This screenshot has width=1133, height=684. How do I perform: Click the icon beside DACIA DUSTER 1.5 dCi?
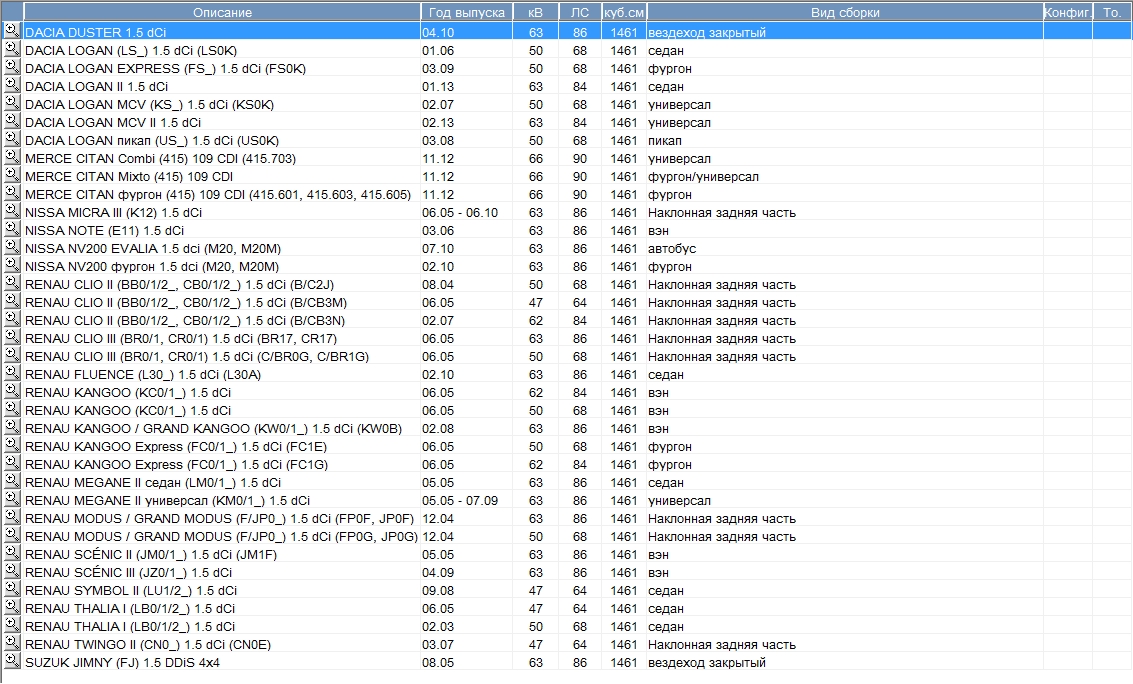coord(12,30)
